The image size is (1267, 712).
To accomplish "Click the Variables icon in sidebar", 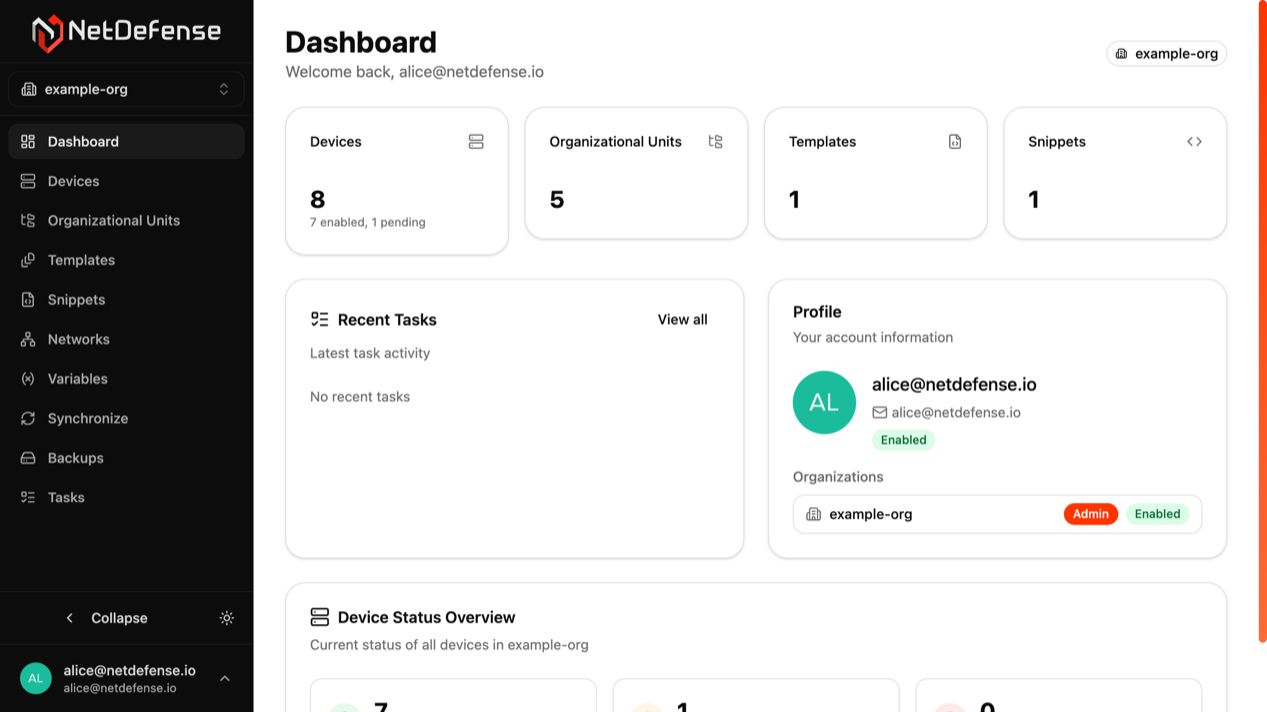I will [x=28, y=378].
